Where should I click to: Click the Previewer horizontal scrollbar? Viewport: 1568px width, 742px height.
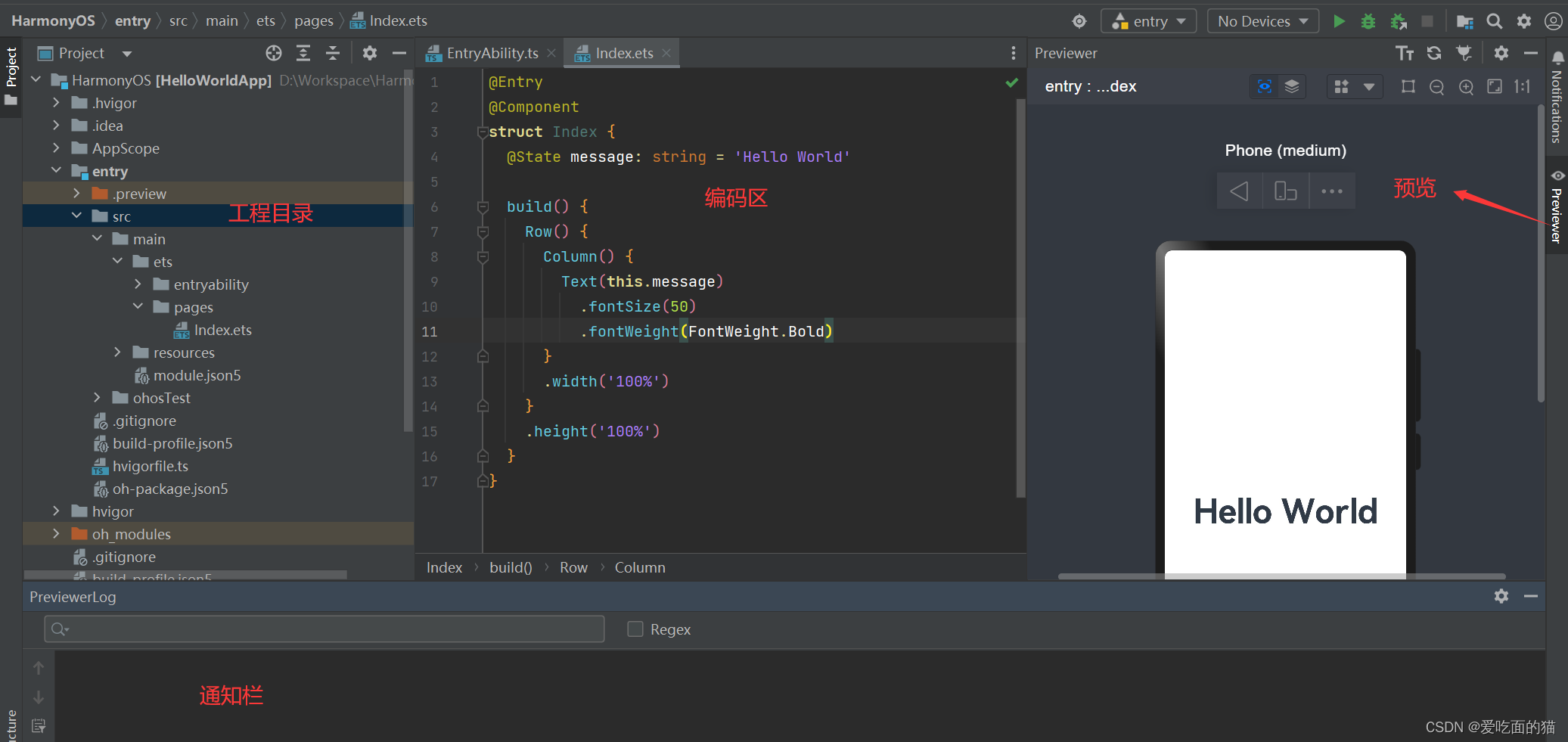pos(1282,576)
